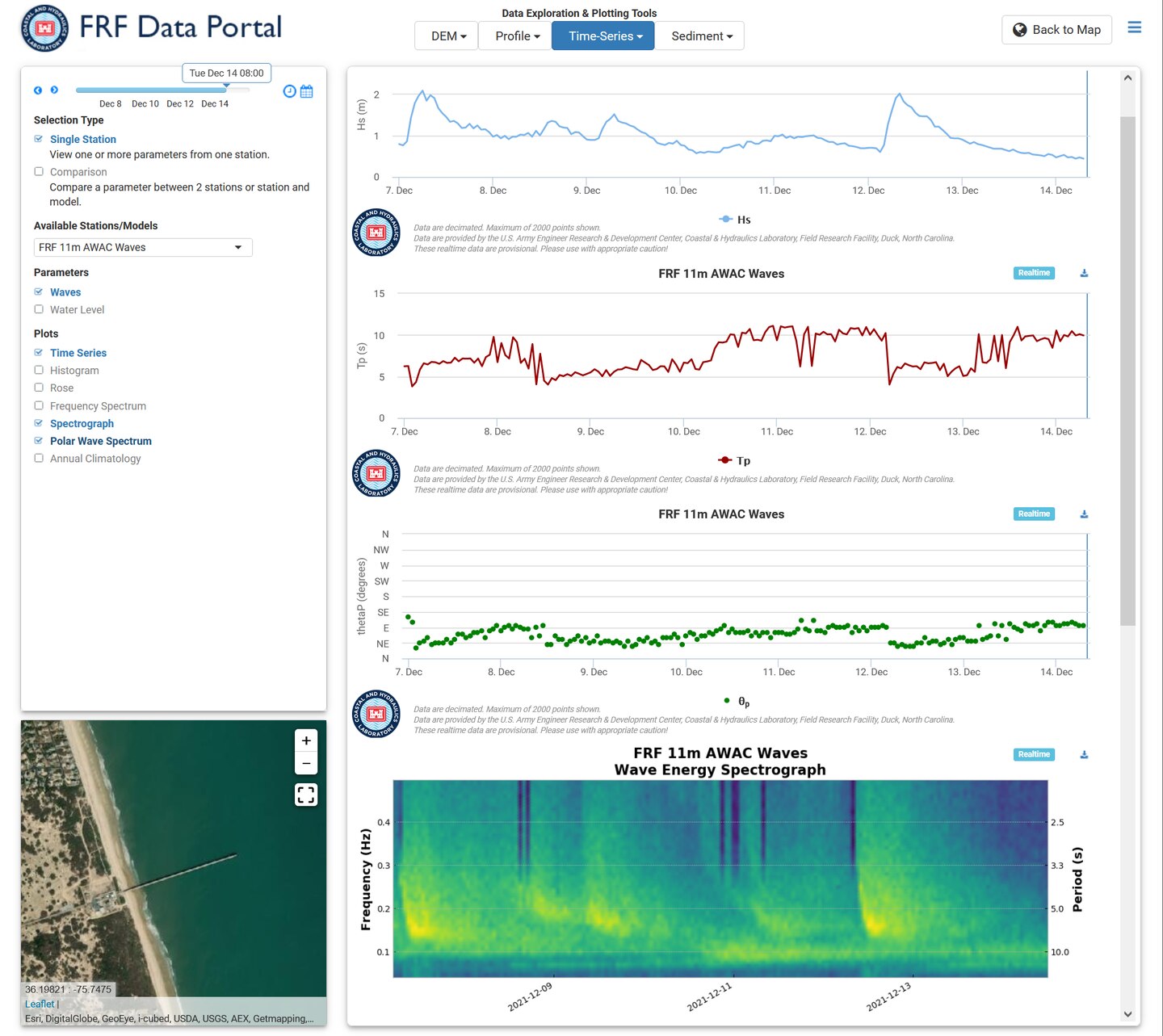Open the Sediment dropdown menu
This screenshot has width=1163, height=1036.
coord(699,36)
